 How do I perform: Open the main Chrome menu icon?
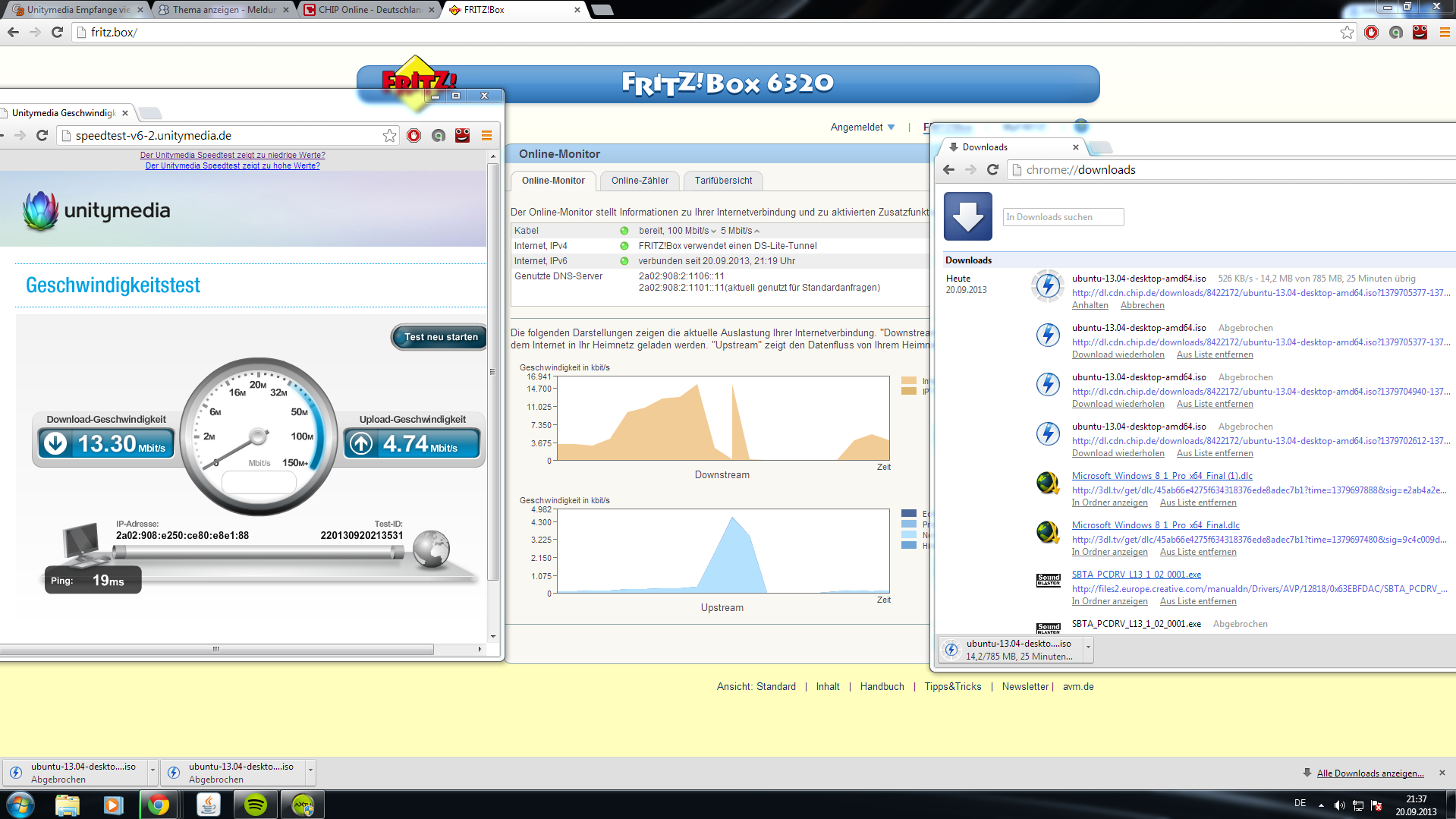pos(1445,32)
